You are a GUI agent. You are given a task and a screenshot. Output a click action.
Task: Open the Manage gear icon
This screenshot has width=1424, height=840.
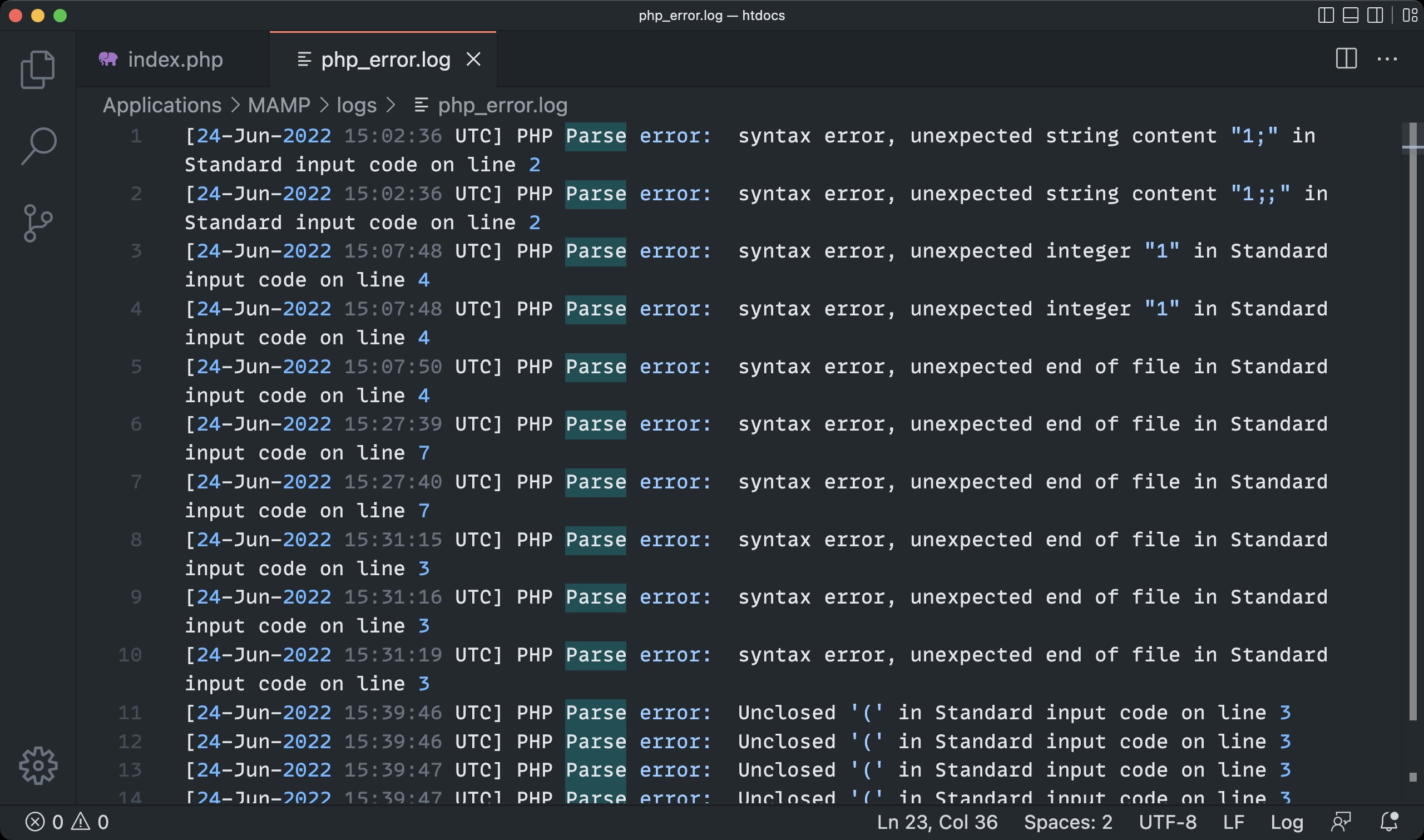[x=38, y=765]
